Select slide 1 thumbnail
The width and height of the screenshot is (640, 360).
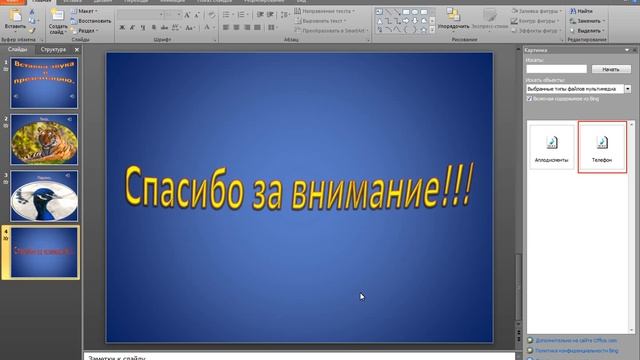click(44, 83)
